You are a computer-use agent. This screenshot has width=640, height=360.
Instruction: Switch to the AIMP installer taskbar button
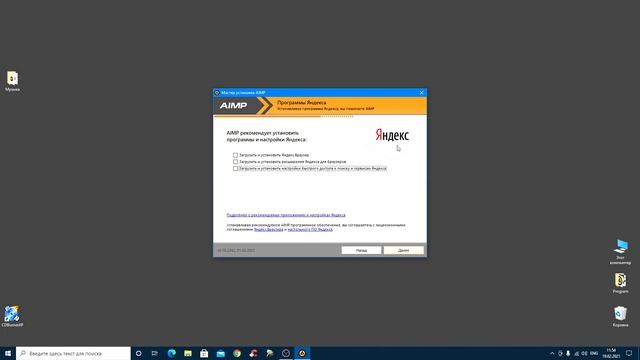302,353
